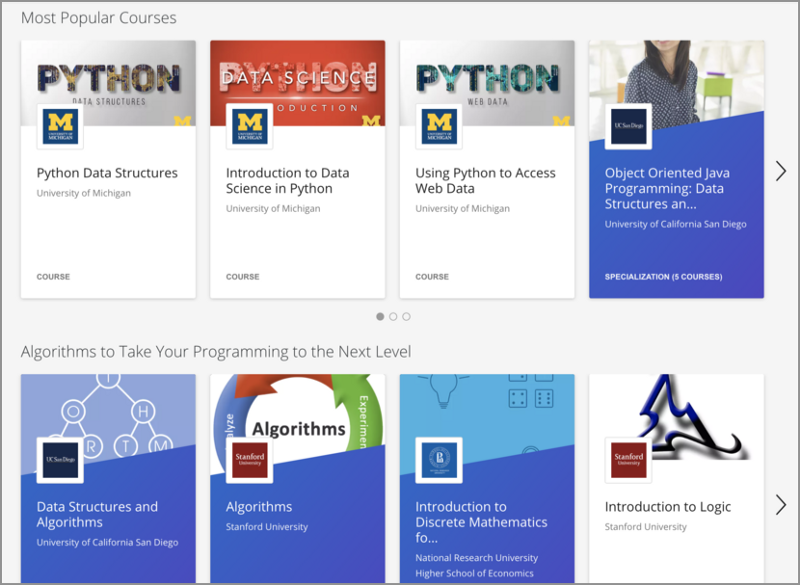Open Introduction to Logic course title
This screenshot has height=585, width=800.
pos(667,507)
